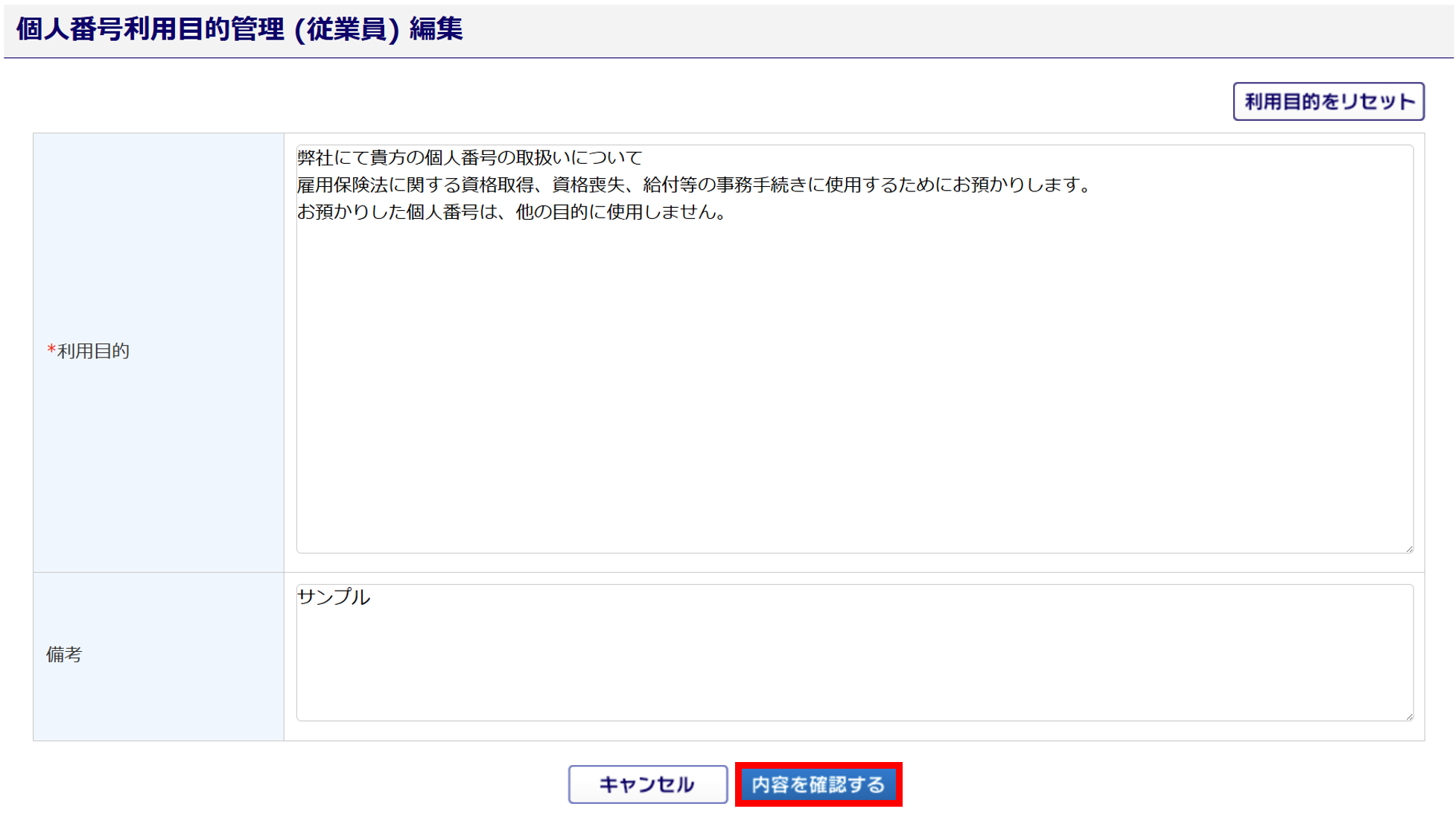
Task: Place cursor in 雇用保険法 text line
Action: [x=343, y=185]
